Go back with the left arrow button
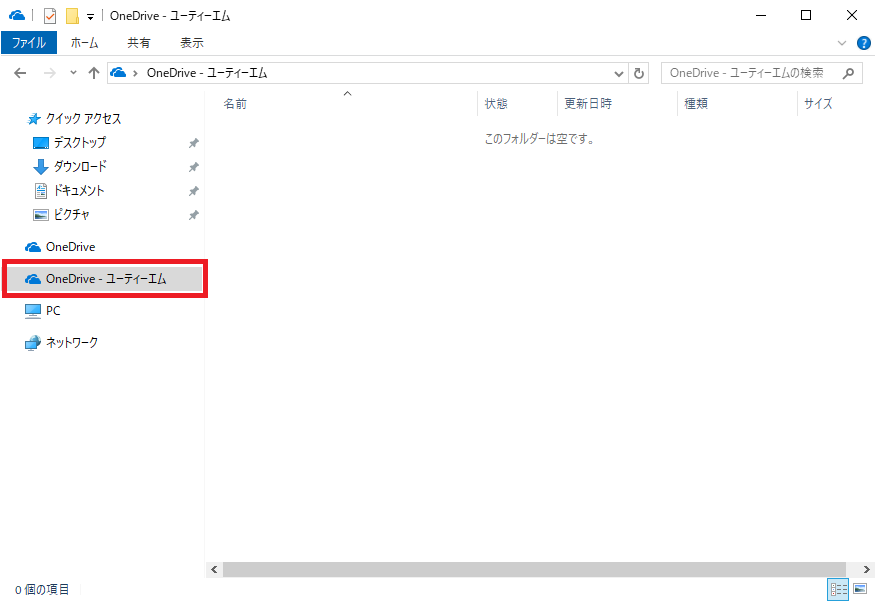 [20, 73]
